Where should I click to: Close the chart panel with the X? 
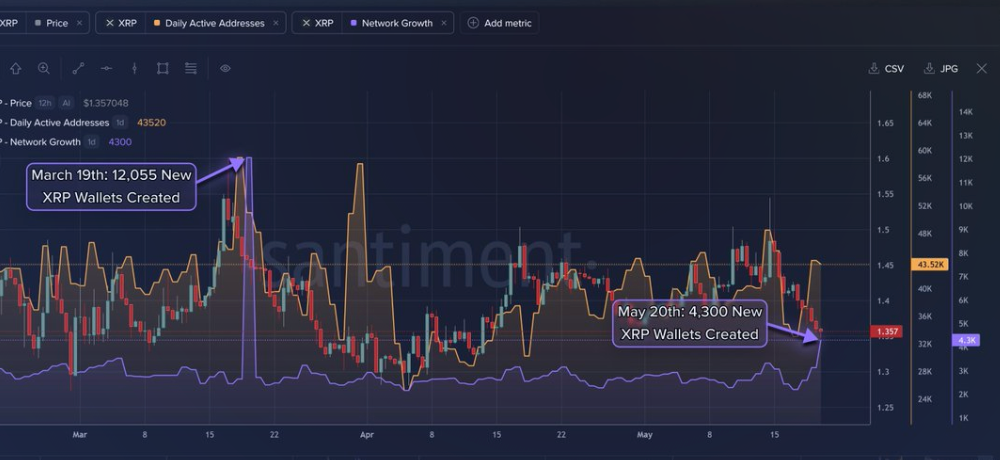[982, 68]
